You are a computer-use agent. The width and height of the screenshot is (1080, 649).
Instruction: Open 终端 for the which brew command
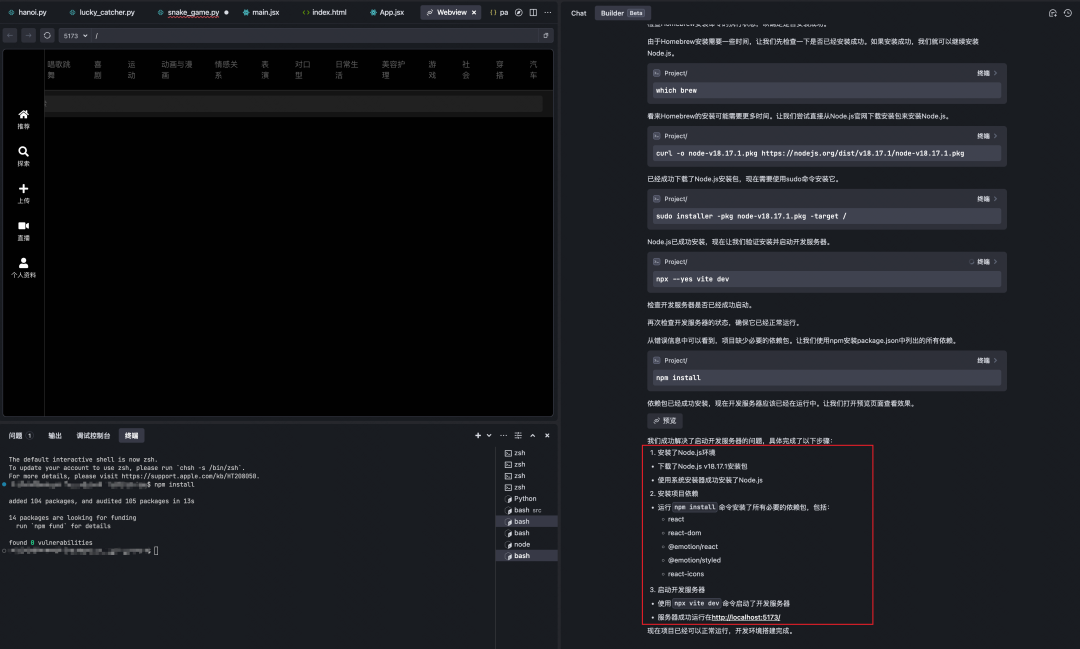pyautogui.click(x=987, y=73)
